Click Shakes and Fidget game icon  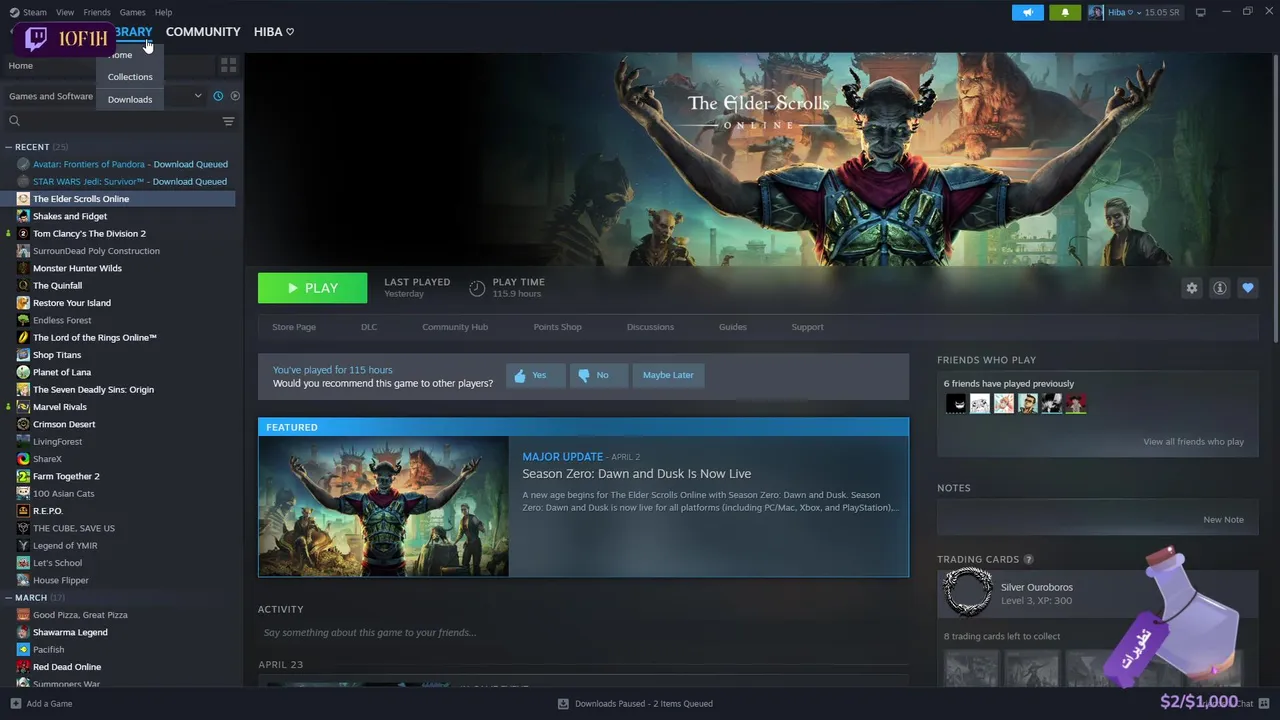pos(23,216)
